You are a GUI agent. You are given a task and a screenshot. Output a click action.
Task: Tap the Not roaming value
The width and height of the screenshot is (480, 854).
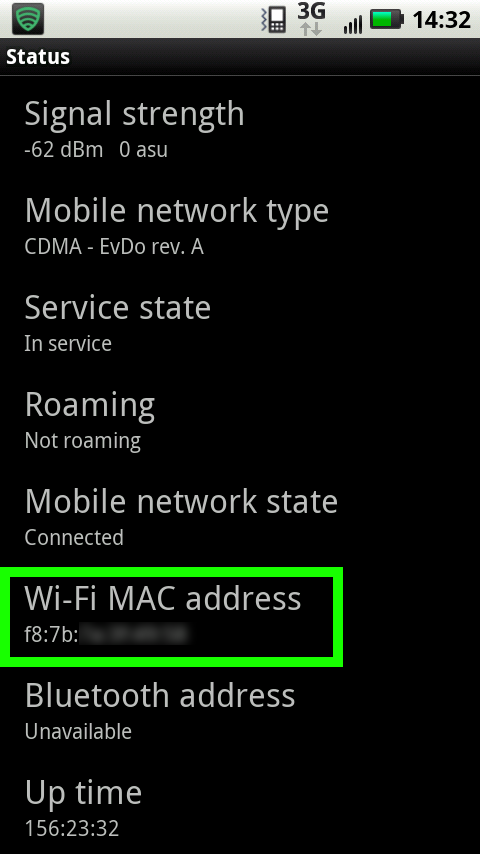(83, 441)
